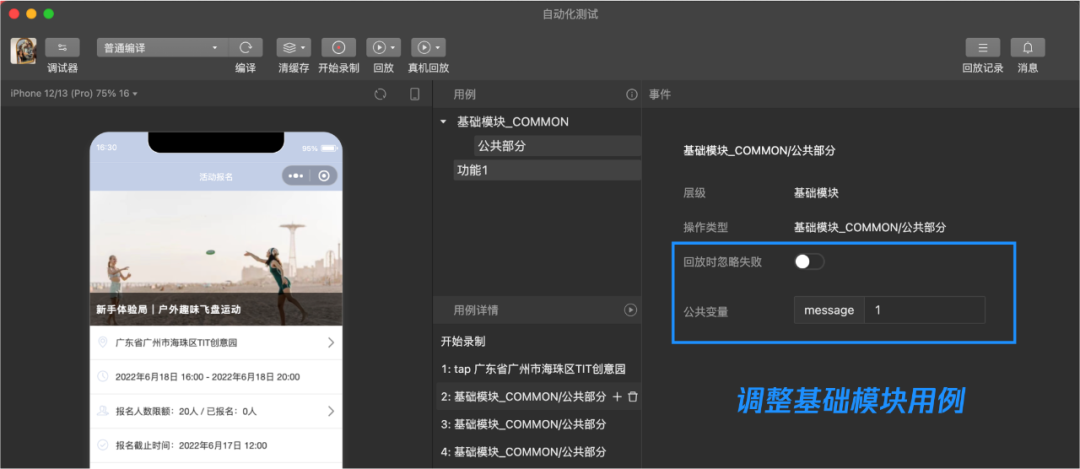Click the chevron on the 报名人数限额 row

pos(331,411)
